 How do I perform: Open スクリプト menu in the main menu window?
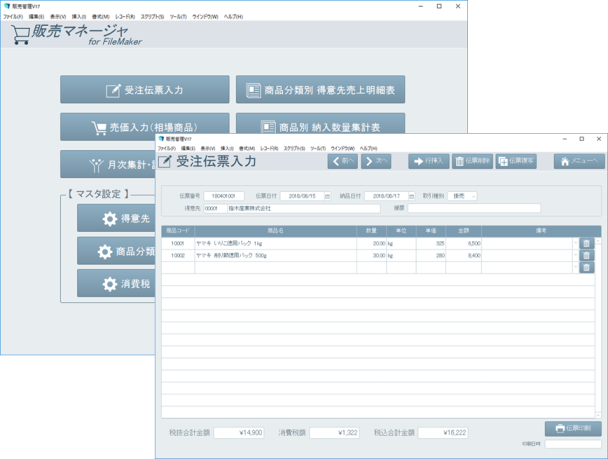152,17
